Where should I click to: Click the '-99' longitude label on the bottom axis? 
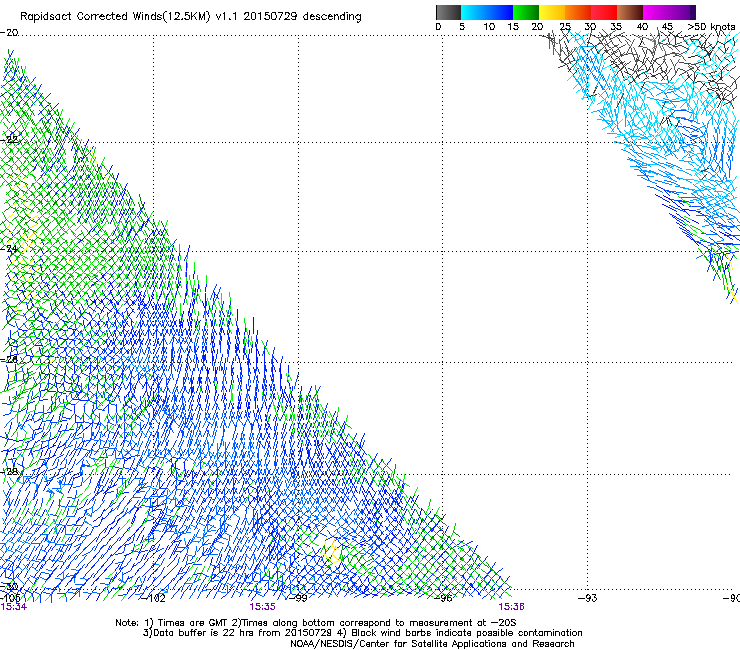click(x=298, y=599)
